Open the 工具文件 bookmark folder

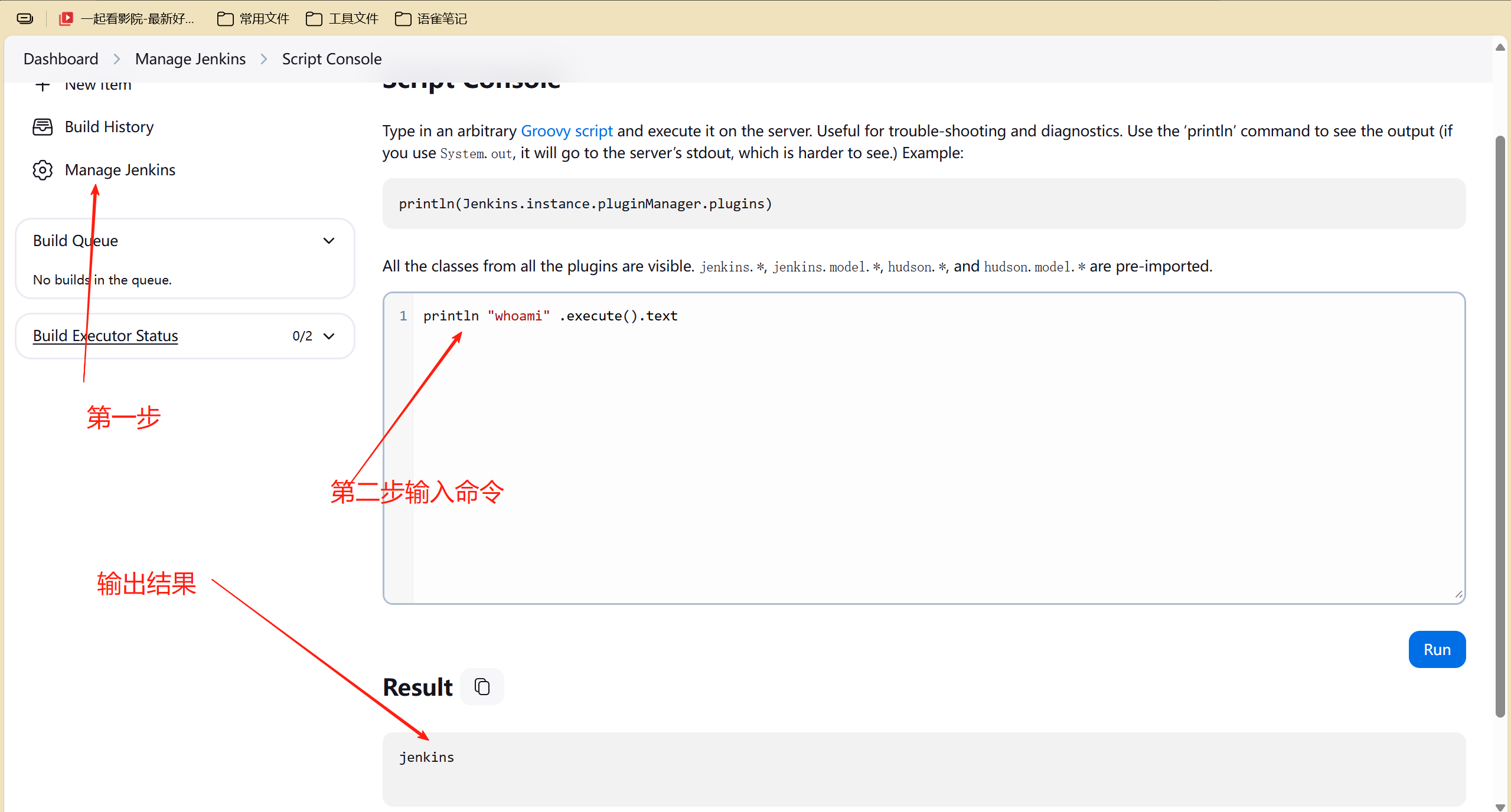pyautogui.click(x=342, y=19)
